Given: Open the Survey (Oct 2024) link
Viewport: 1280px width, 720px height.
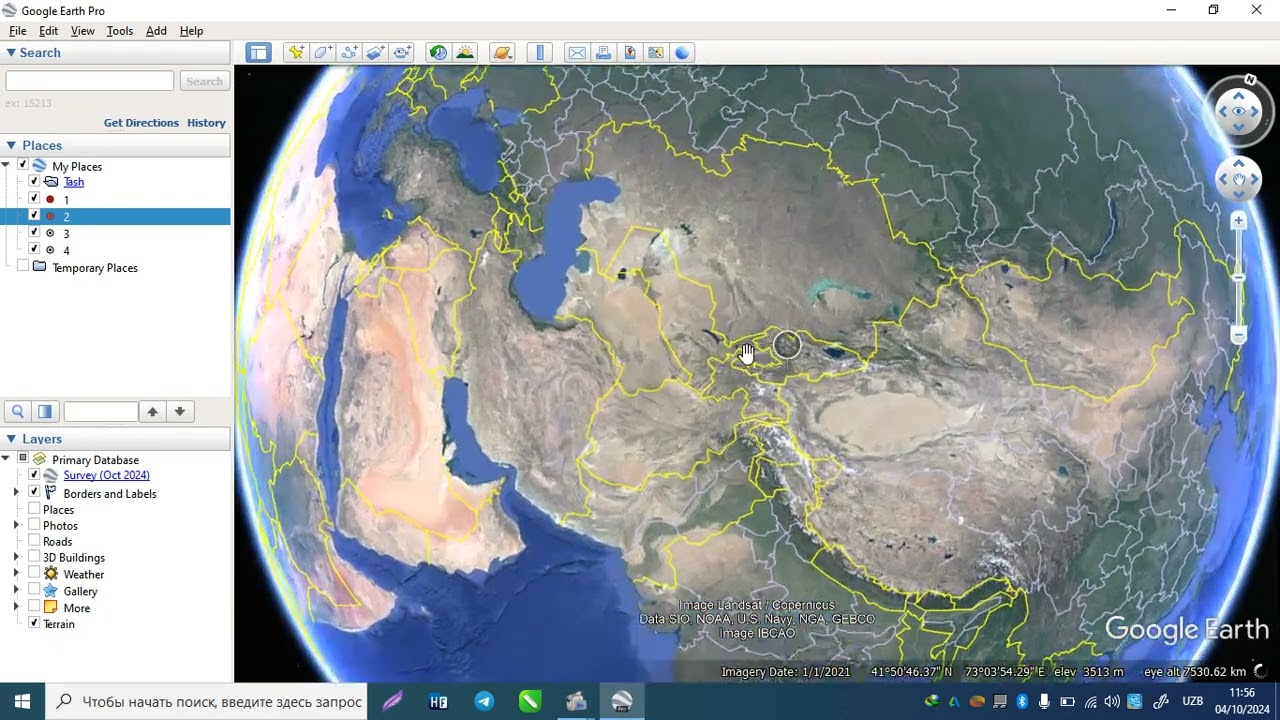Looking at the screenshot, I should [x=106, y=475].
